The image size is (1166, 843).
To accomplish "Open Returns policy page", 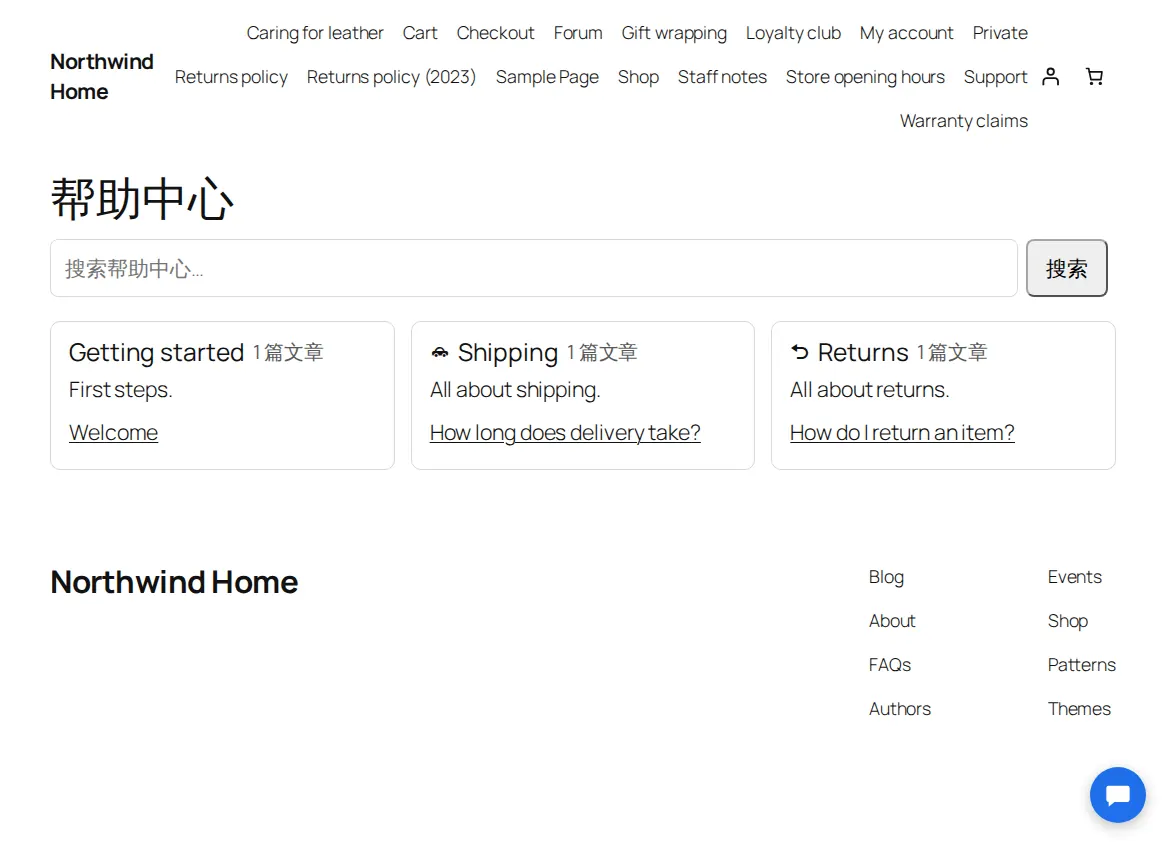I will (231, 77).
